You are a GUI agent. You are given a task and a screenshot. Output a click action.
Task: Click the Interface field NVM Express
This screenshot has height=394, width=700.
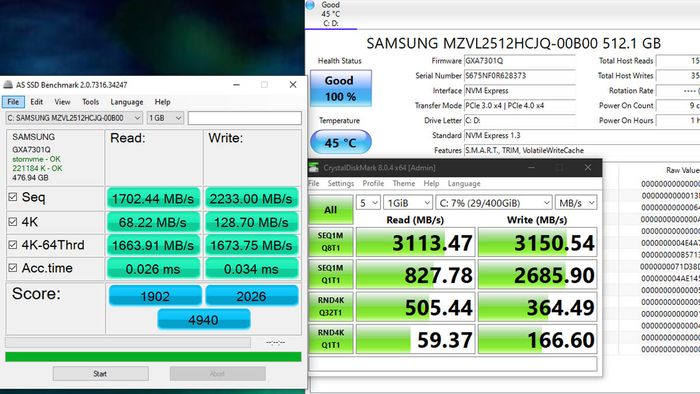[x=520, y=91]
